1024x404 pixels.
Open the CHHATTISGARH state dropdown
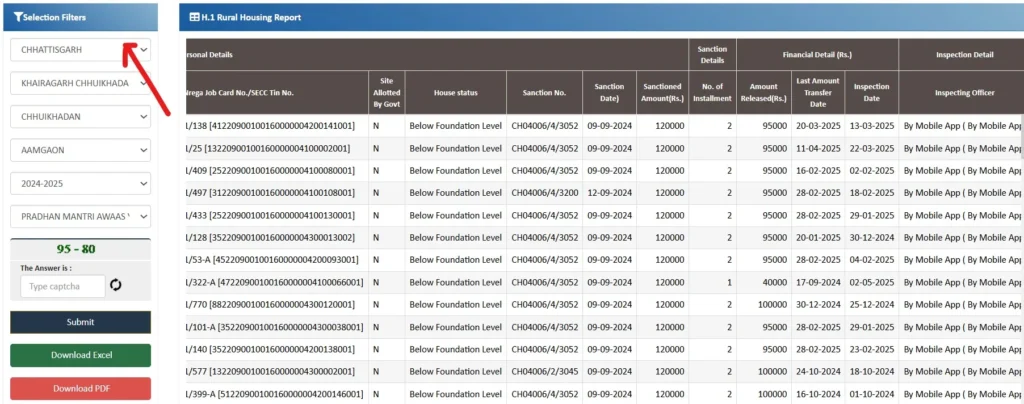pyautogui.click(x=80, y=49)
